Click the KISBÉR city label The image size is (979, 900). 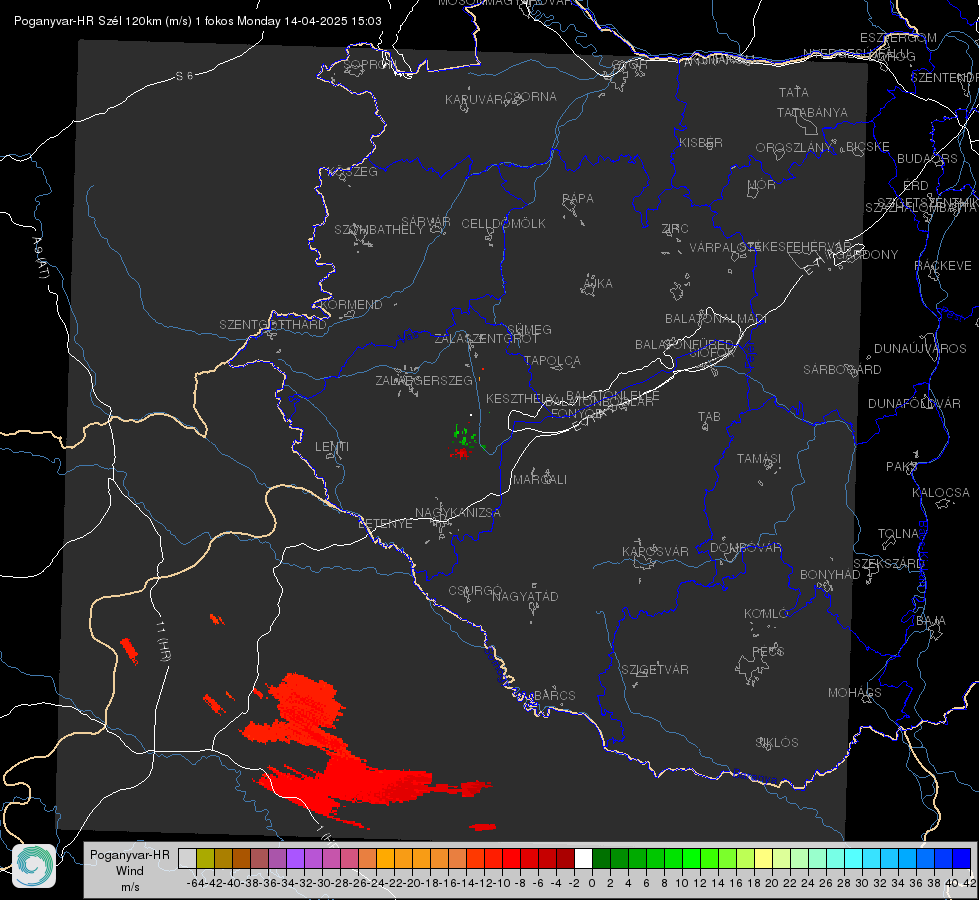point(701,143)
